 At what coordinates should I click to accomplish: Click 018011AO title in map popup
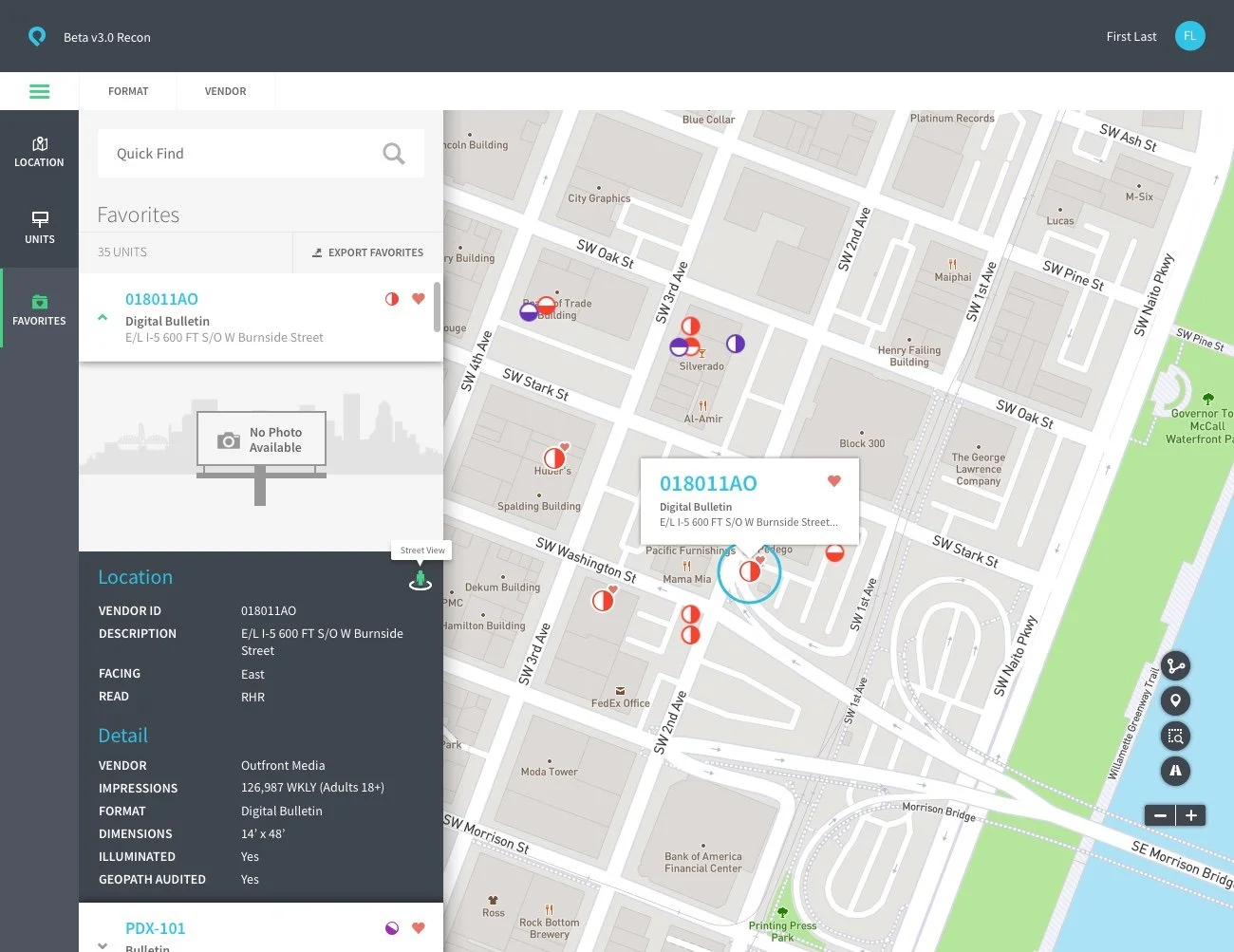708,484
